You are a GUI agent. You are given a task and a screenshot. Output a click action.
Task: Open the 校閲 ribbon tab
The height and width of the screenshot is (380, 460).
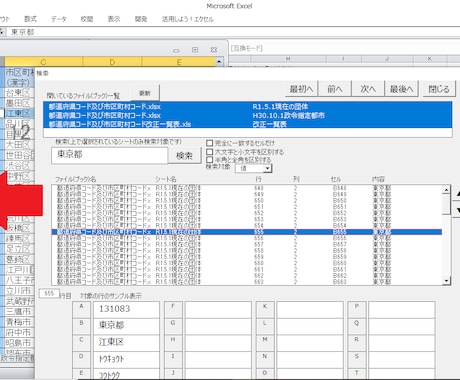(87, 19)
